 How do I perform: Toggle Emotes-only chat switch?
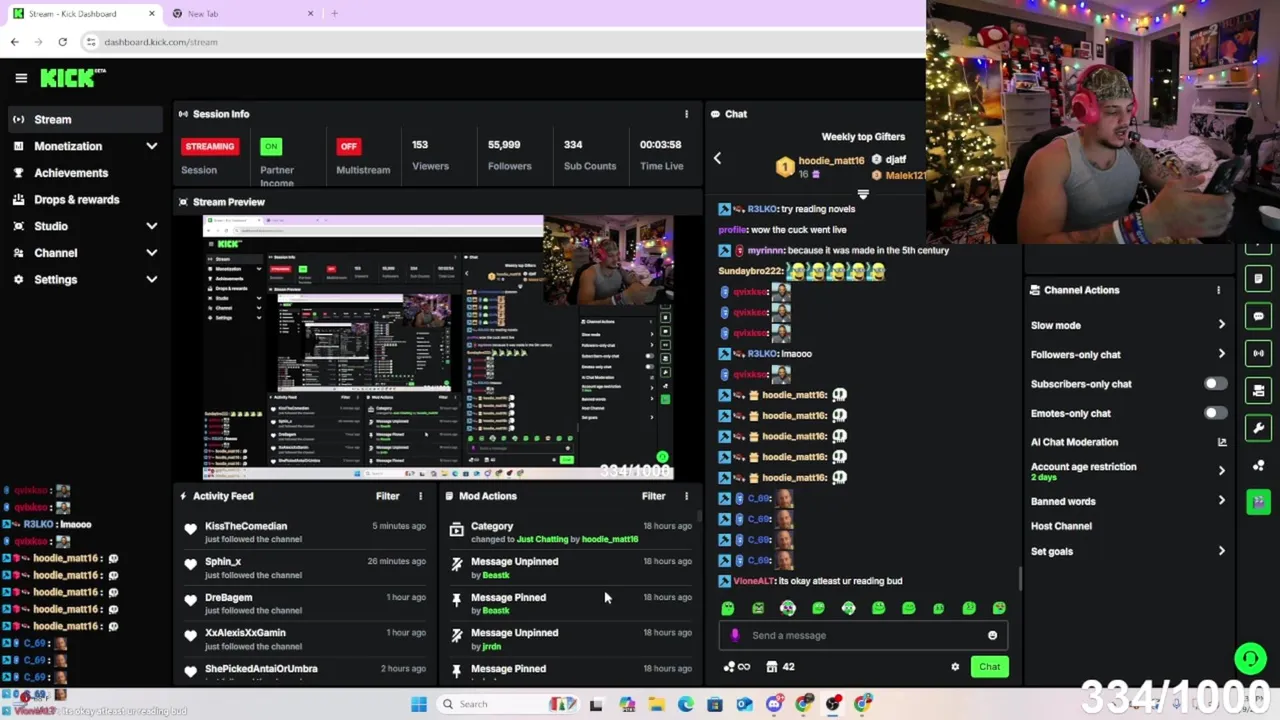1215,413
